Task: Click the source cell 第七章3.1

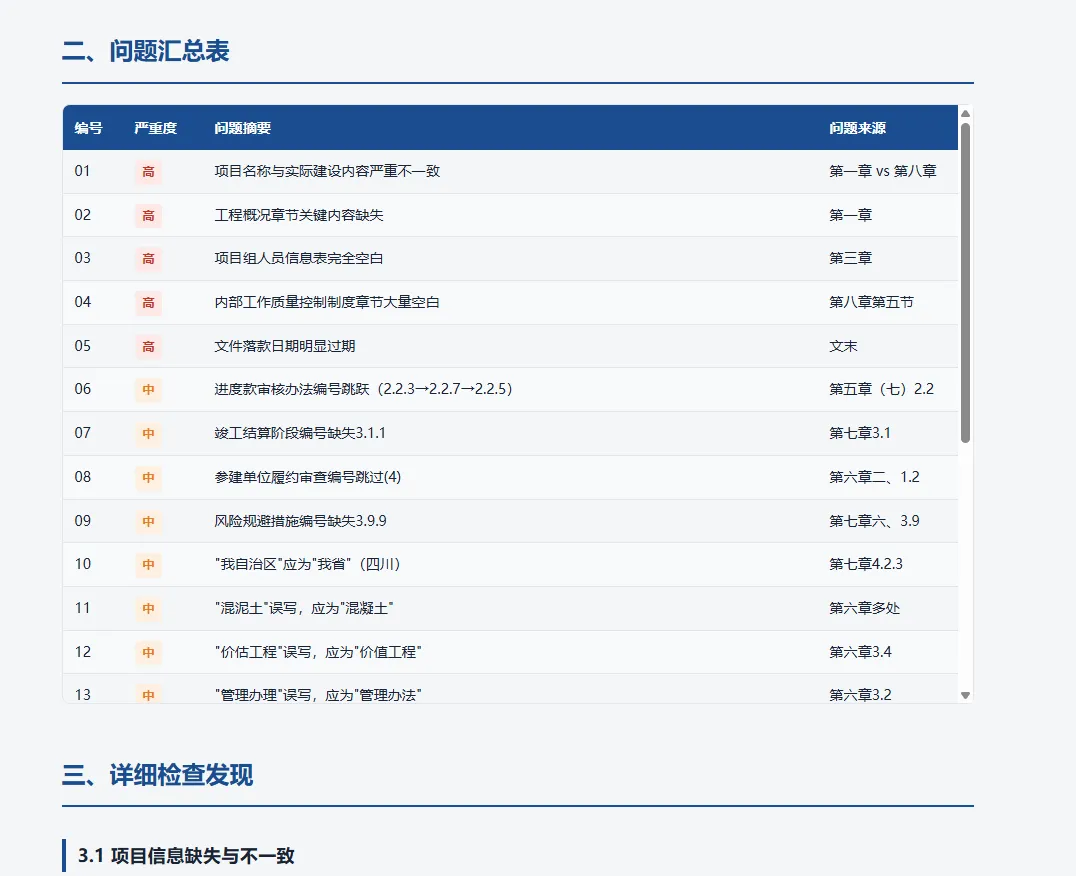Action: coord(860,433)
